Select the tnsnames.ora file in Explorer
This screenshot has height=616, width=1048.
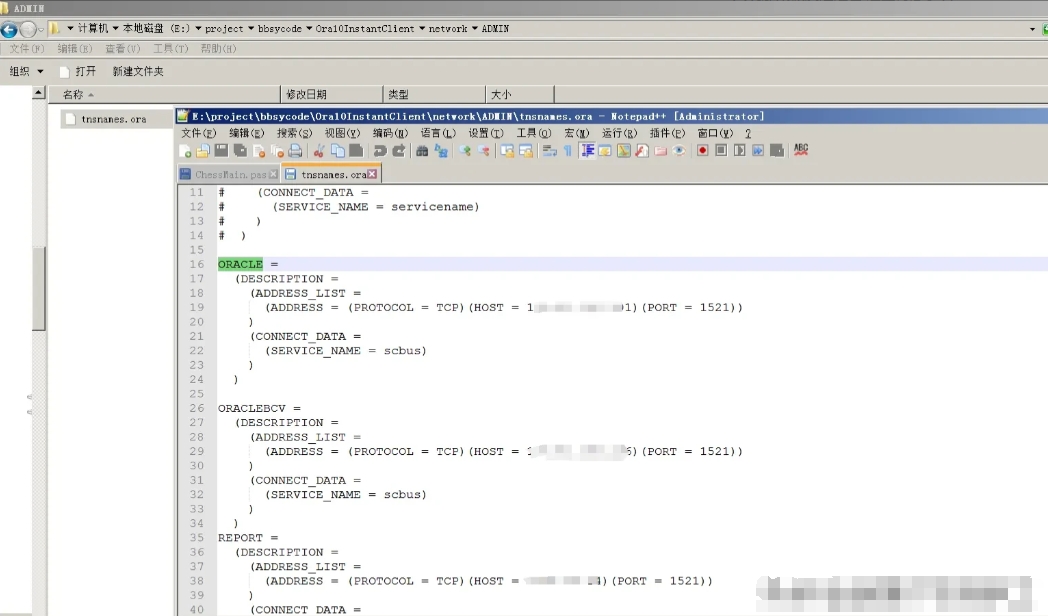(x=113, y=119)
